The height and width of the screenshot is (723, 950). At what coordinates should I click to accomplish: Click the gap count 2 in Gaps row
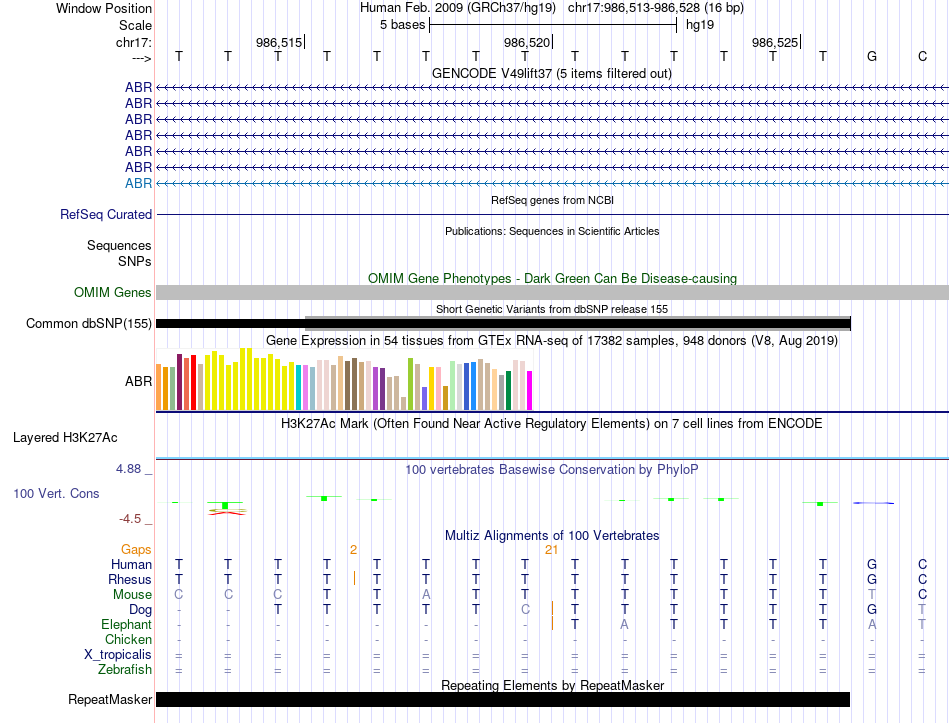(353, 550)
